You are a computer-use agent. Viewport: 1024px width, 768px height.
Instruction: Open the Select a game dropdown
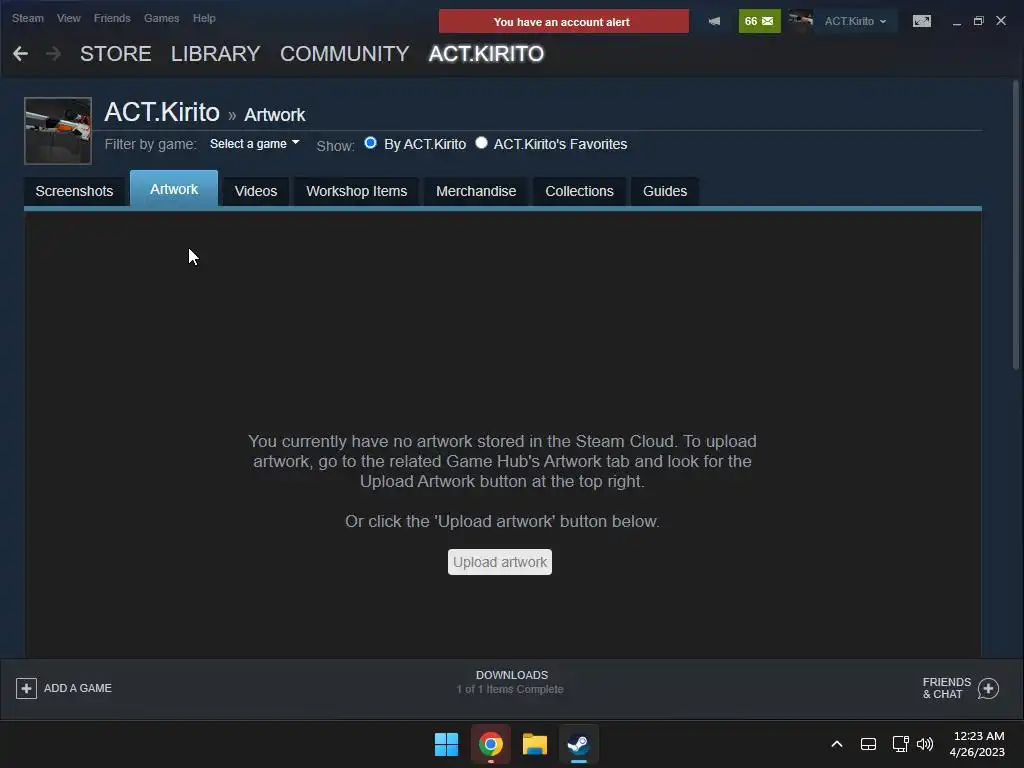point(255,144)
